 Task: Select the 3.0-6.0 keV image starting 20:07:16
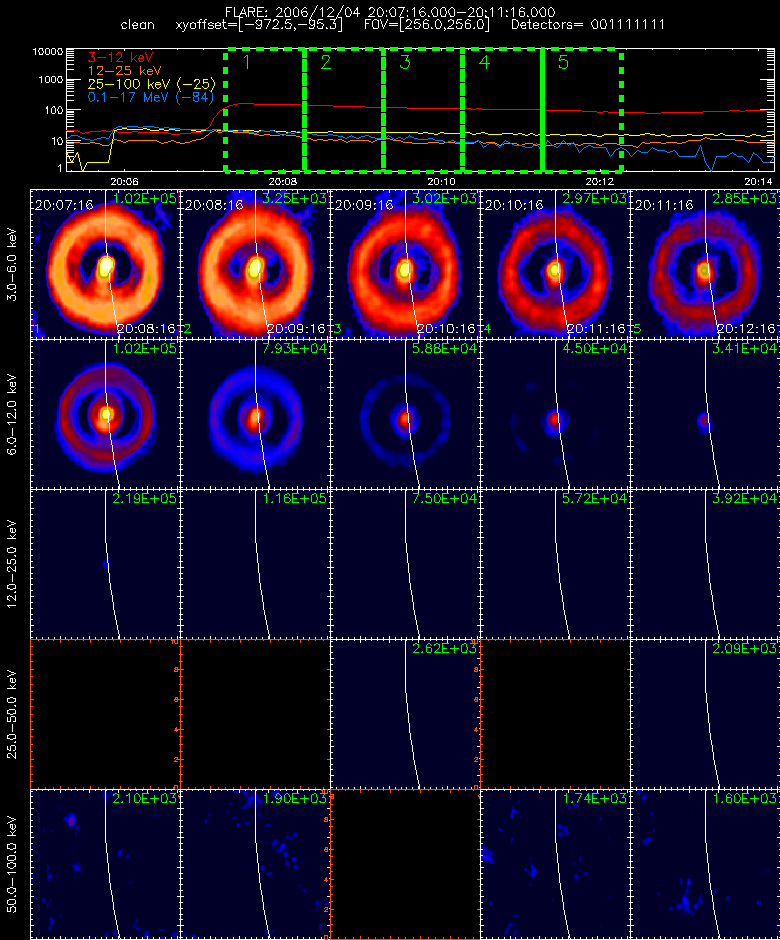(105, 264)
